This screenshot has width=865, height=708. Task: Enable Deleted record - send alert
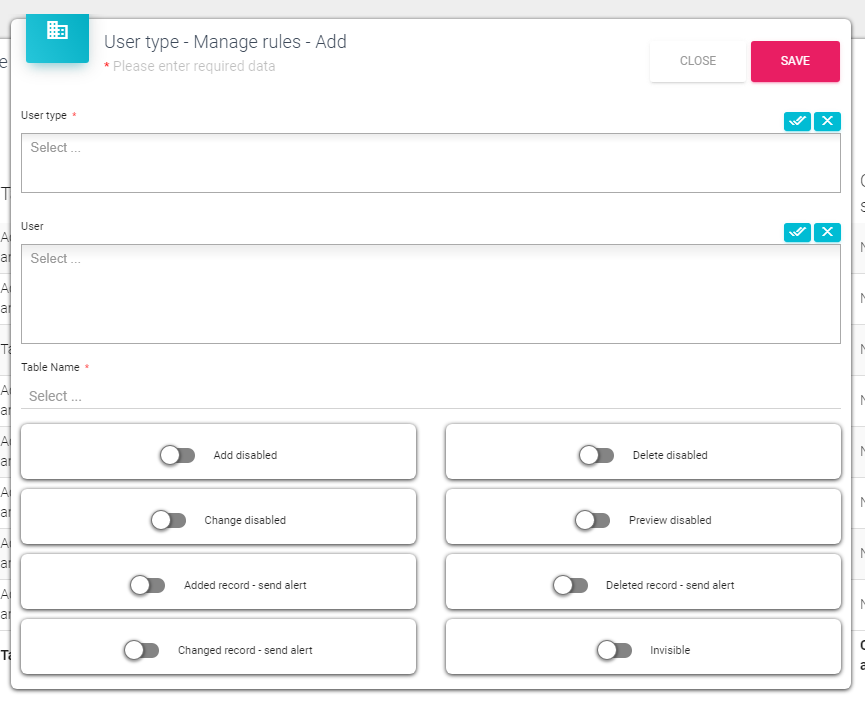[570, 585]
